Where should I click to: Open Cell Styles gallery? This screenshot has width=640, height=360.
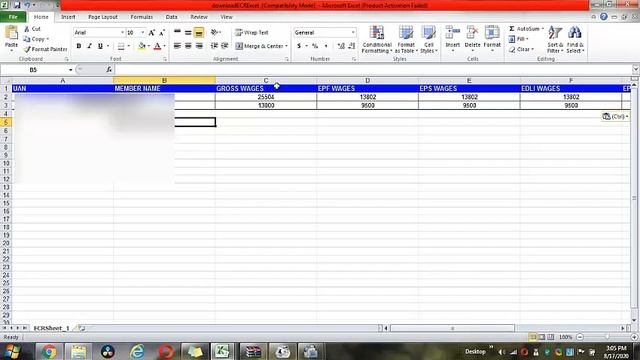point(429,39)
